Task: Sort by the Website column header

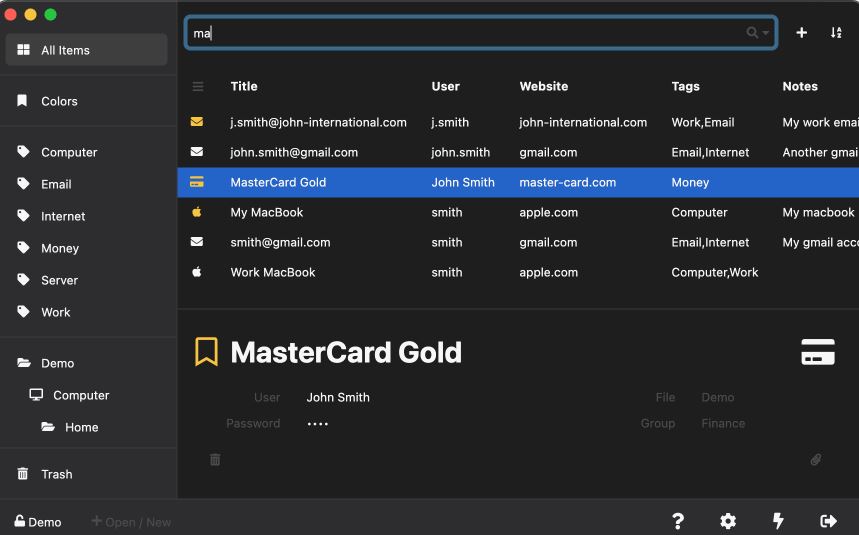Action: coord(543,87)
